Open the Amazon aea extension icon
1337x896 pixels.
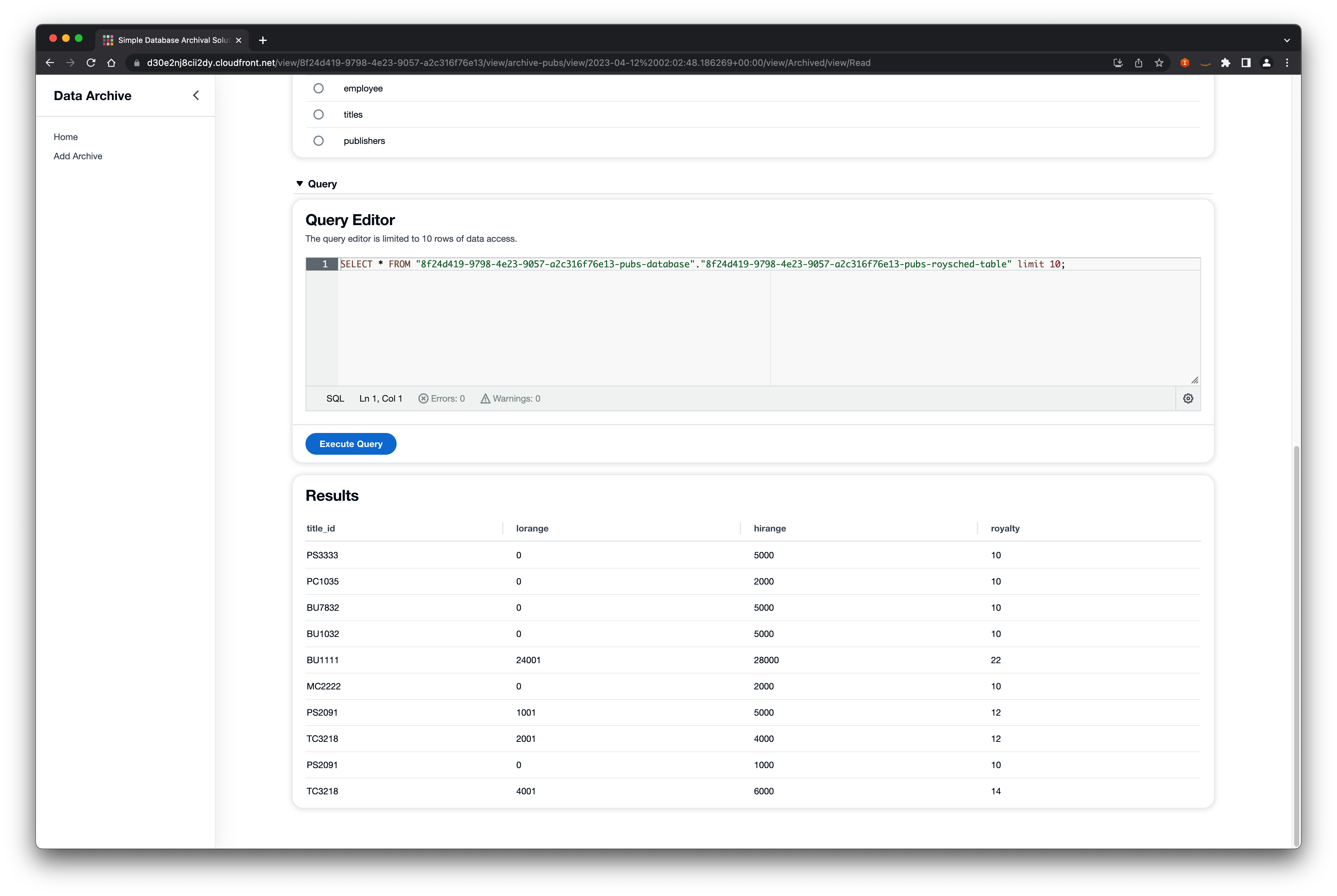[1206, 63]
